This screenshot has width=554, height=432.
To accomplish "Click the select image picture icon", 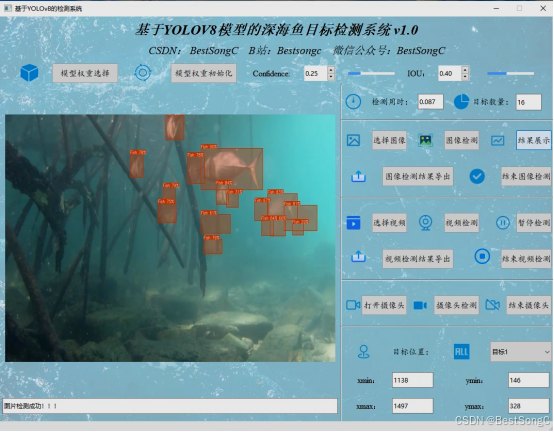I will (353, 140).
